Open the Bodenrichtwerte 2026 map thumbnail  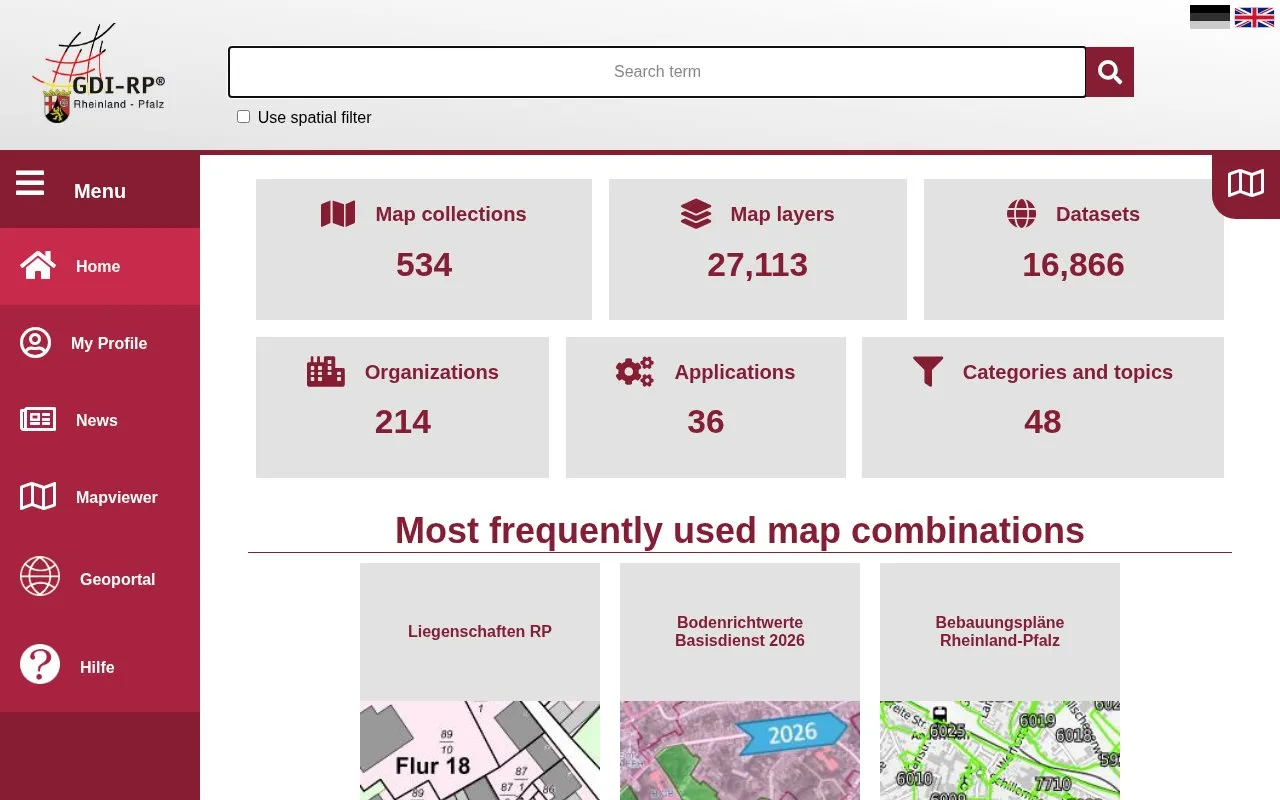[740, 750]
